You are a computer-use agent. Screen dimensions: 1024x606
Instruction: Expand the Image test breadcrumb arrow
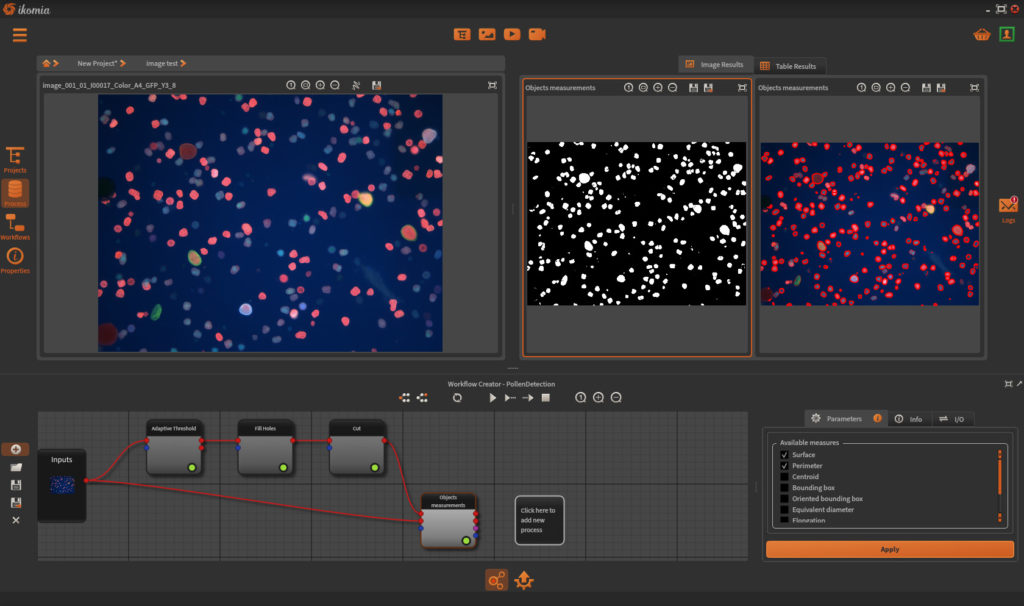tap(183, 63)
